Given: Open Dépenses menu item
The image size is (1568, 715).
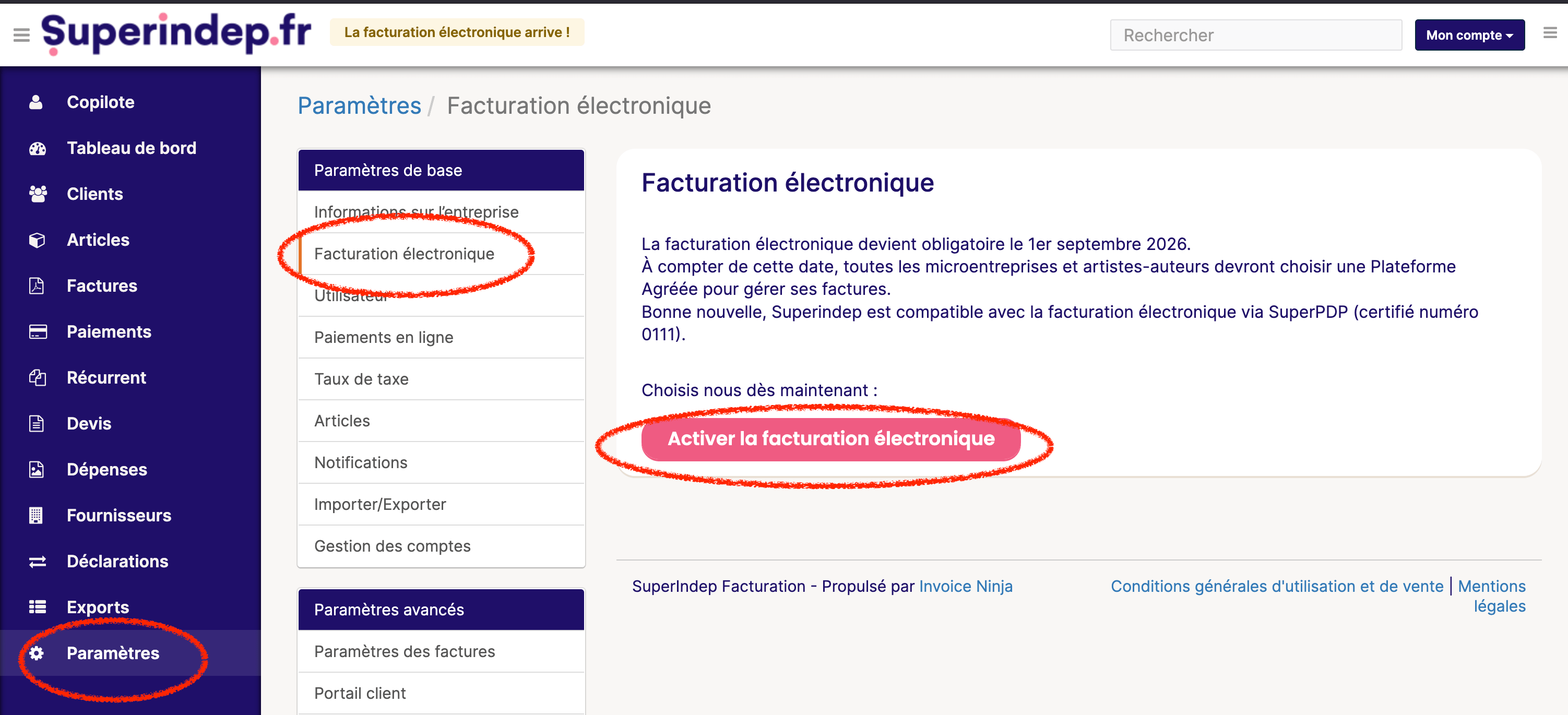Looking at the screenshot, I should coord(130,469).
